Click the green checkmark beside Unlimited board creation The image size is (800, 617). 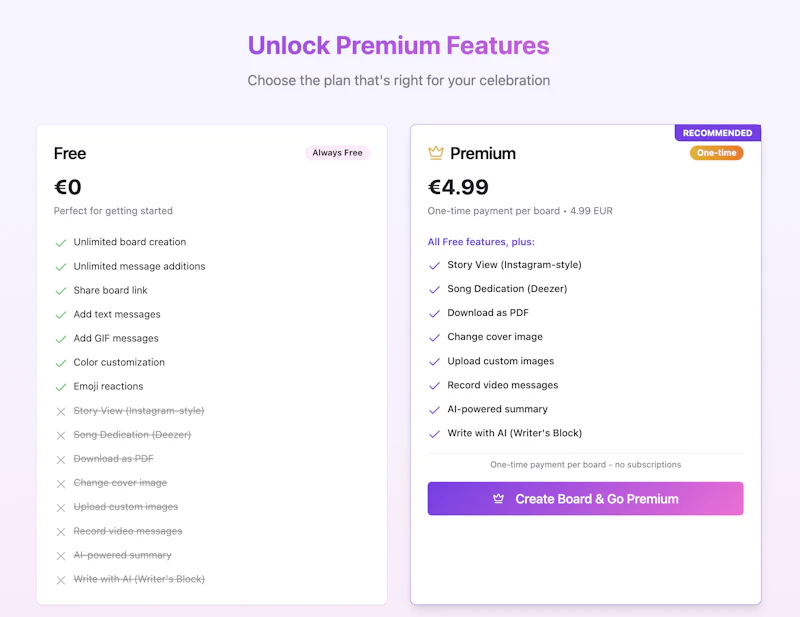pos(61,242)
